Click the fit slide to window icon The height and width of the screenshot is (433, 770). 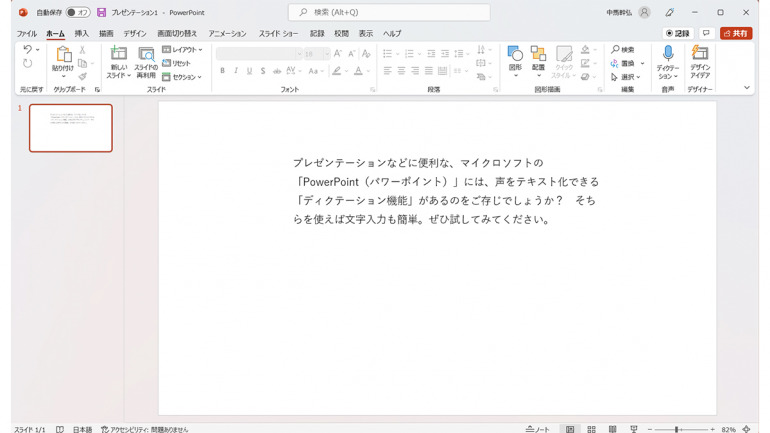[x=746, y=429]
